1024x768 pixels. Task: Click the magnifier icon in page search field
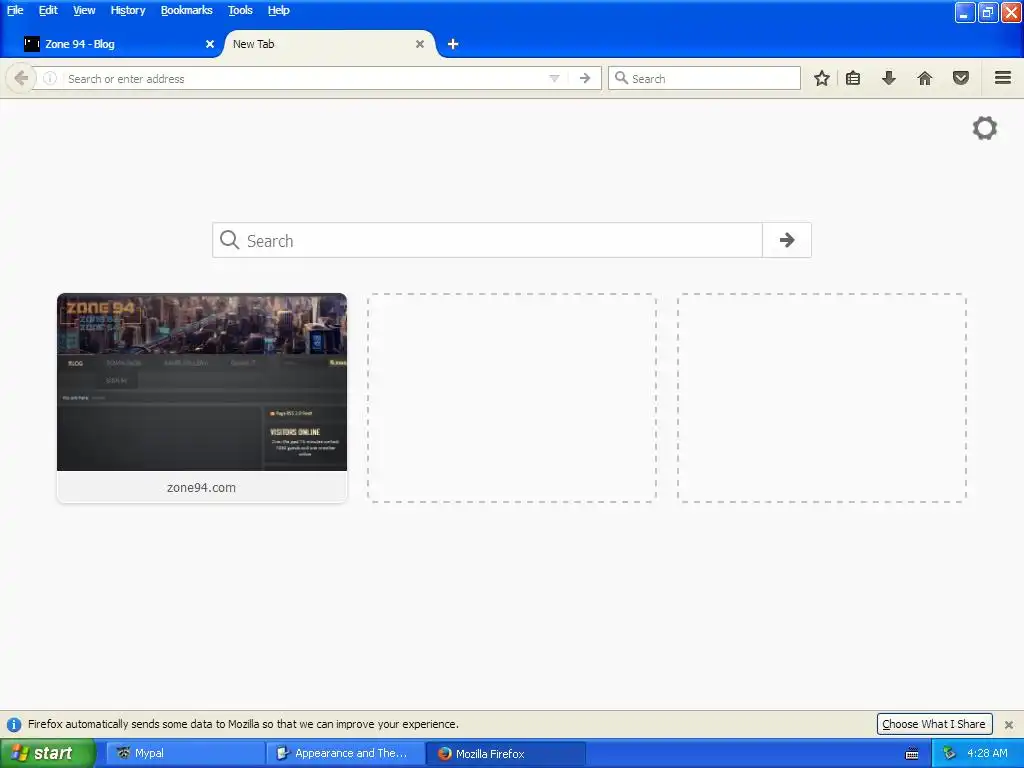click(x=229, y=240)
